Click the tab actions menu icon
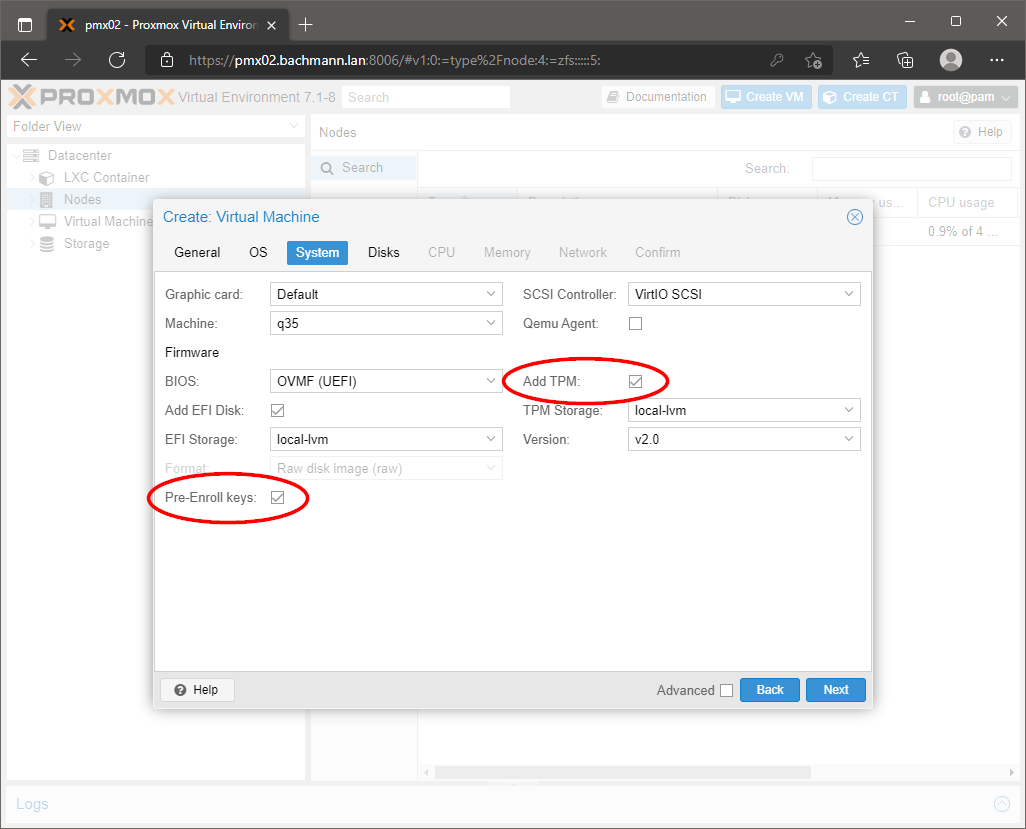Viewport: 1026px width, 829px height. (x=25, y=26)
